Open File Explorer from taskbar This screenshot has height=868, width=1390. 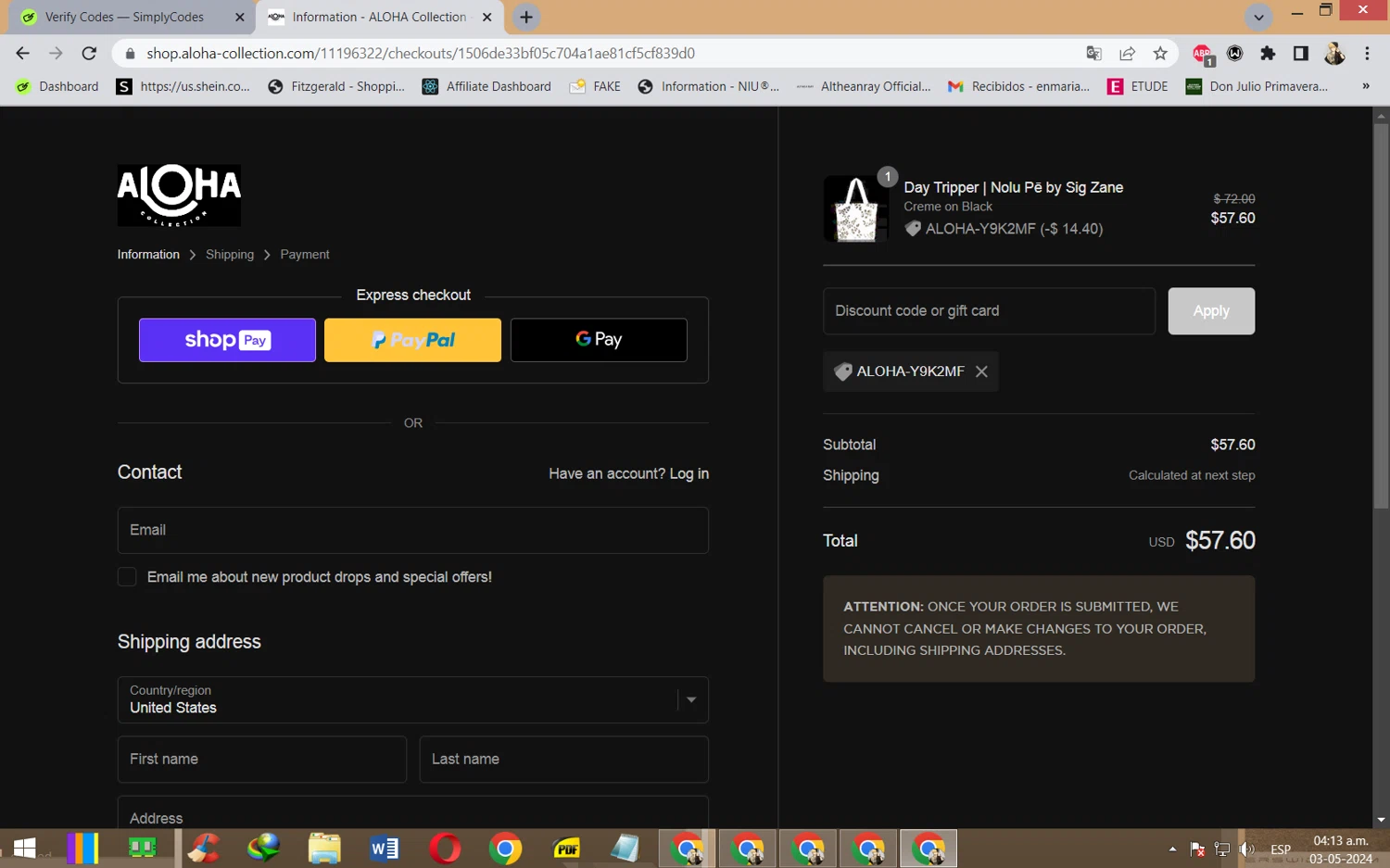click(x=324, y=849)
